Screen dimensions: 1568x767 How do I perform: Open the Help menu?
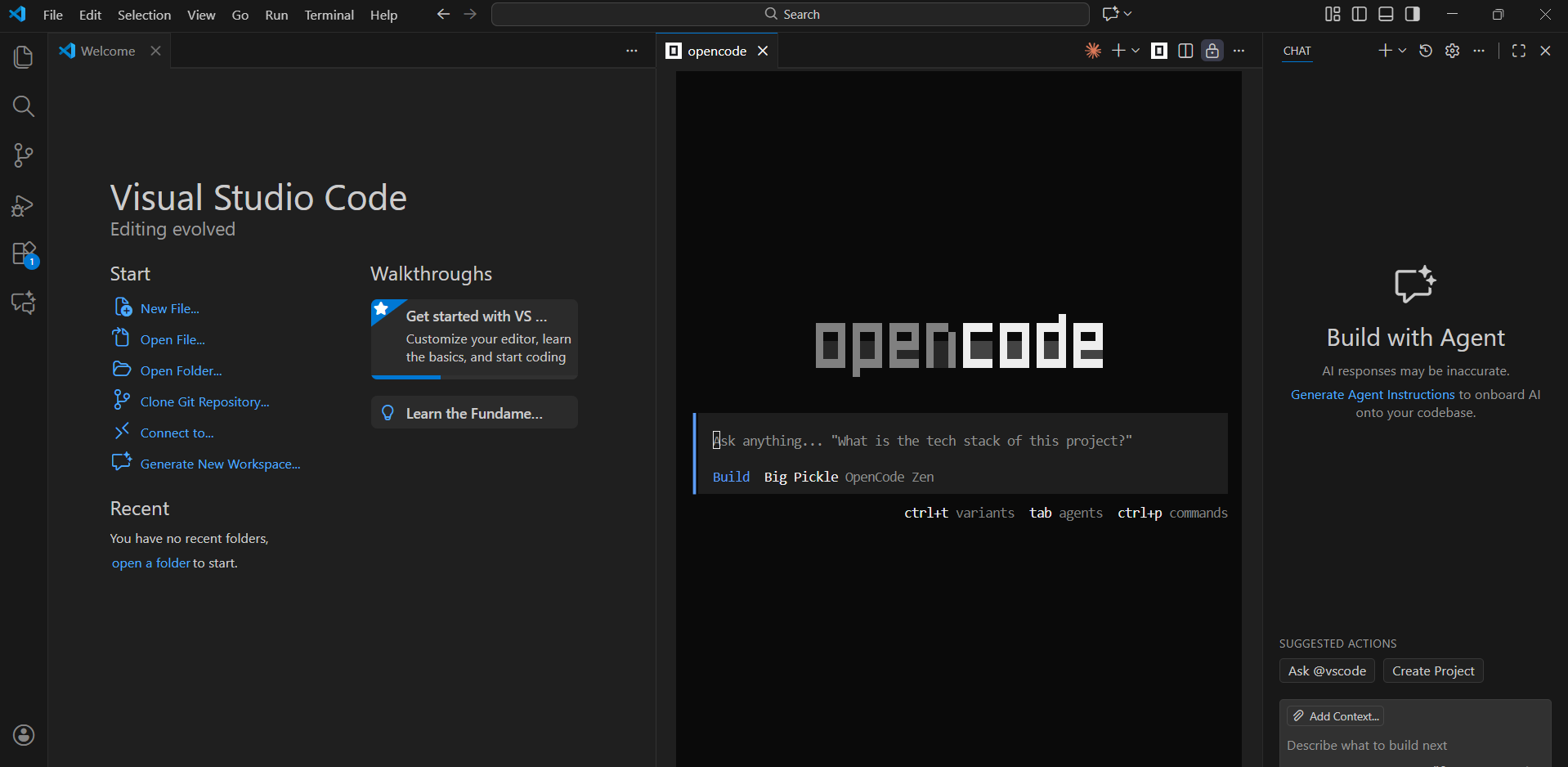tap(383, 15)
